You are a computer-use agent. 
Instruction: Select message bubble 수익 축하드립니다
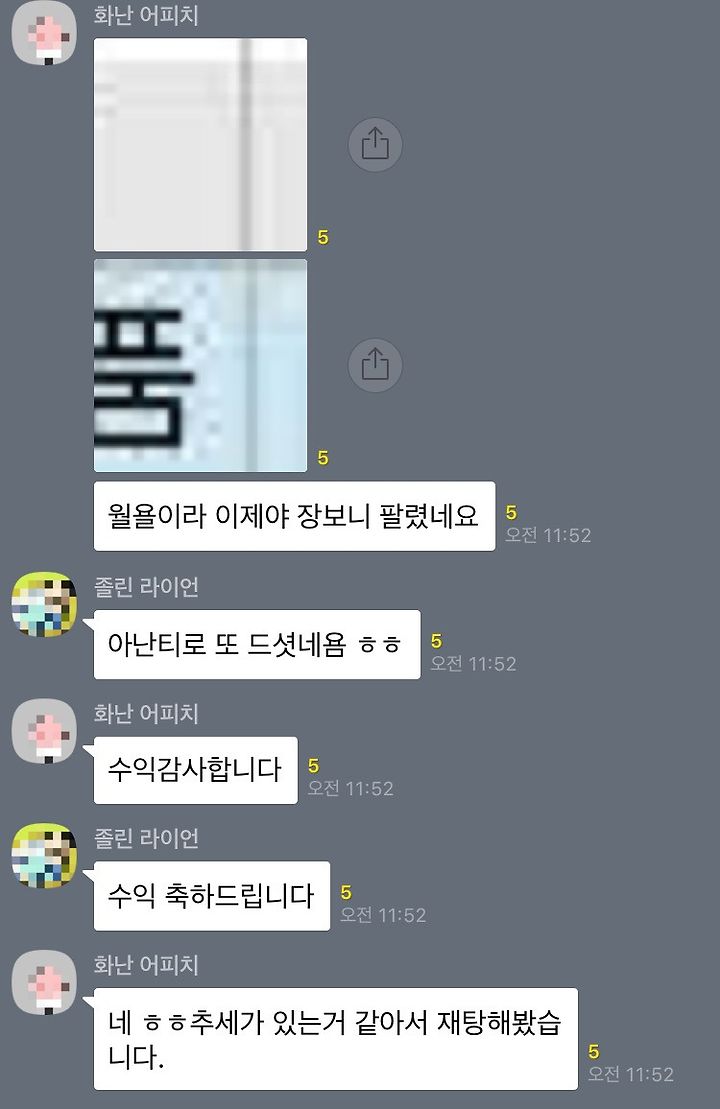(x=211, y=896)
